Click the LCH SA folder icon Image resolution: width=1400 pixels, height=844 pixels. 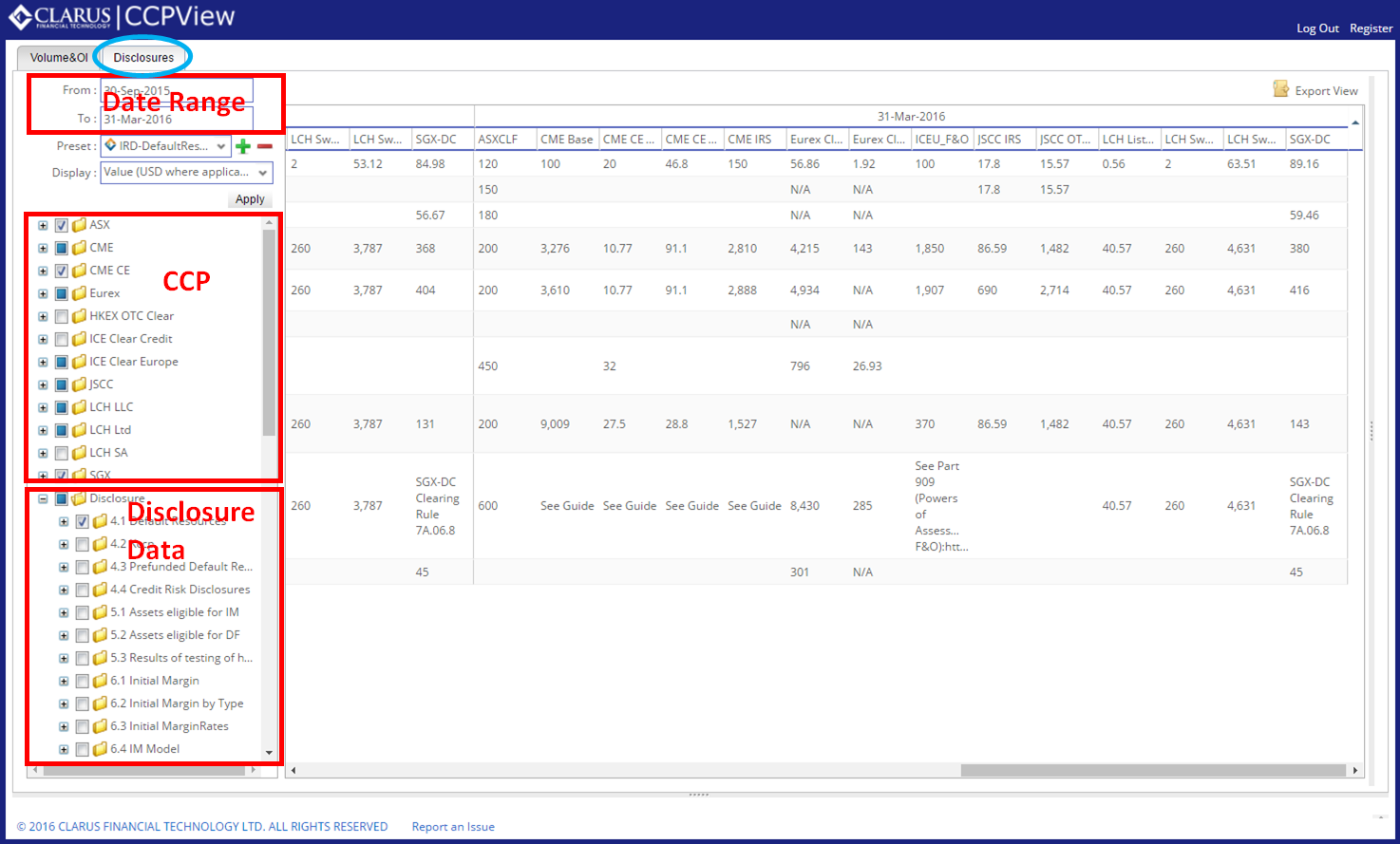pyautogui.click(x=80, y=453)
